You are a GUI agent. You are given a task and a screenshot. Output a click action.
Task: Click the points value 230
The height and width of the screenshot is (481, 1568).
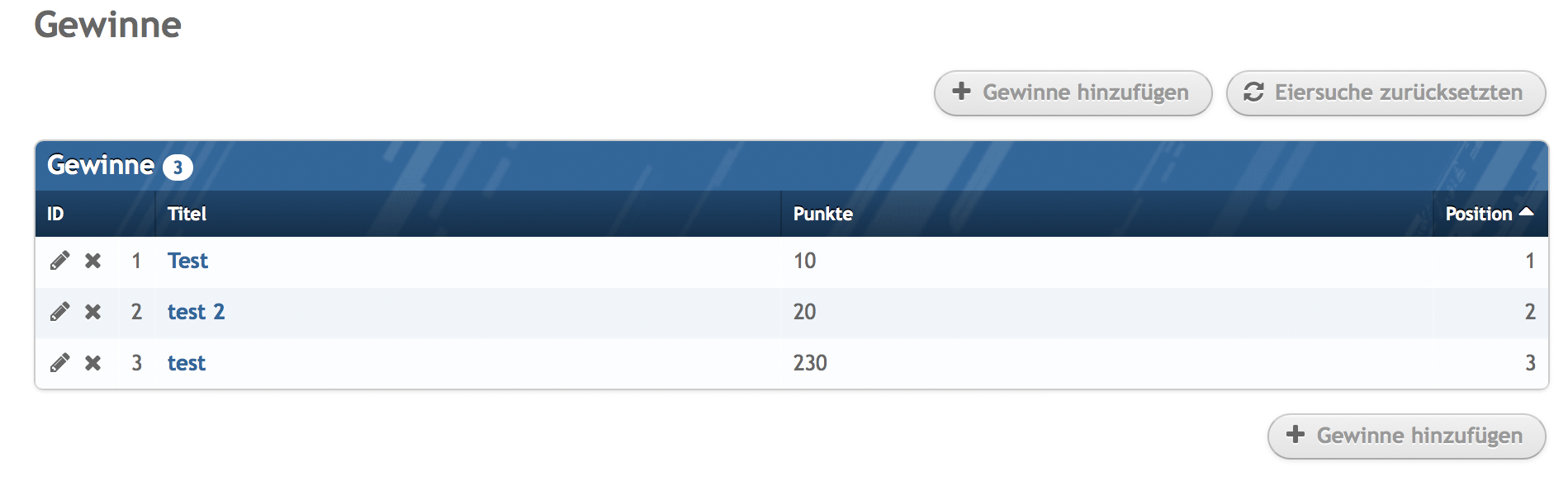click(810, 364)
